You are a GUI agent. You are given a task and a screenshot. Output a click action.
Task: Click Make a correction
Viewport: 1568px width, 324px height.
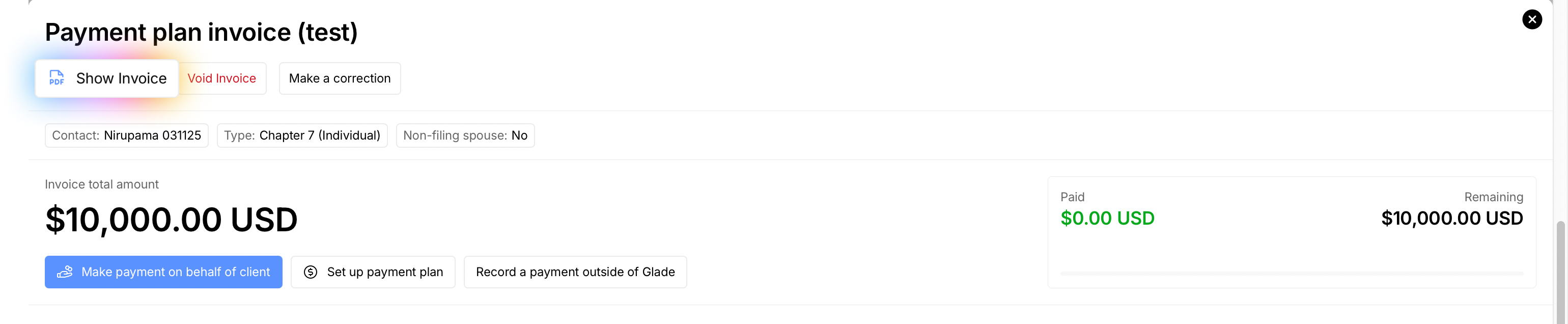340,78
